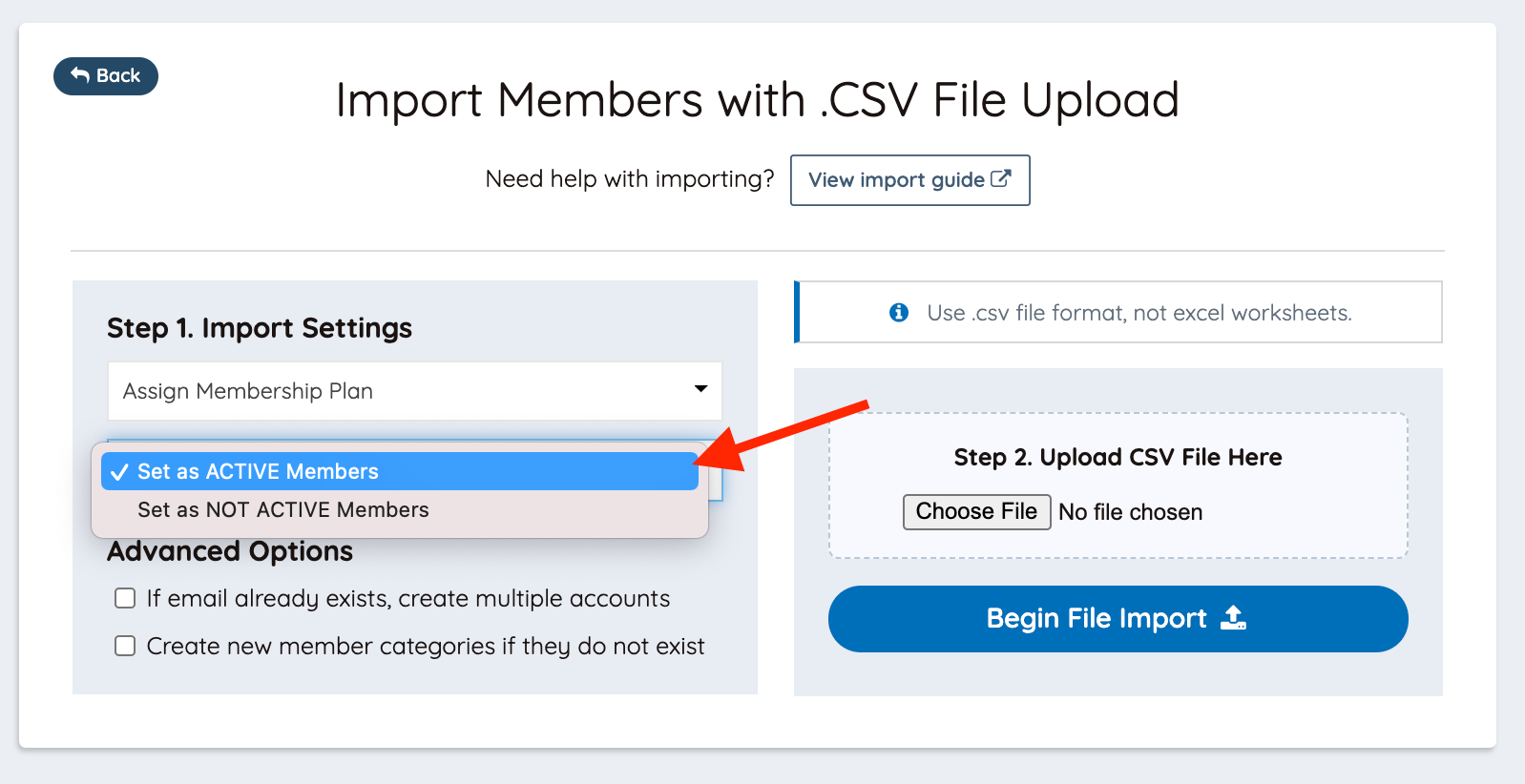The image size is (1525, 784).
Task: Click the upload icon on Begin File Import
Action: click(x=1233, y=618)
